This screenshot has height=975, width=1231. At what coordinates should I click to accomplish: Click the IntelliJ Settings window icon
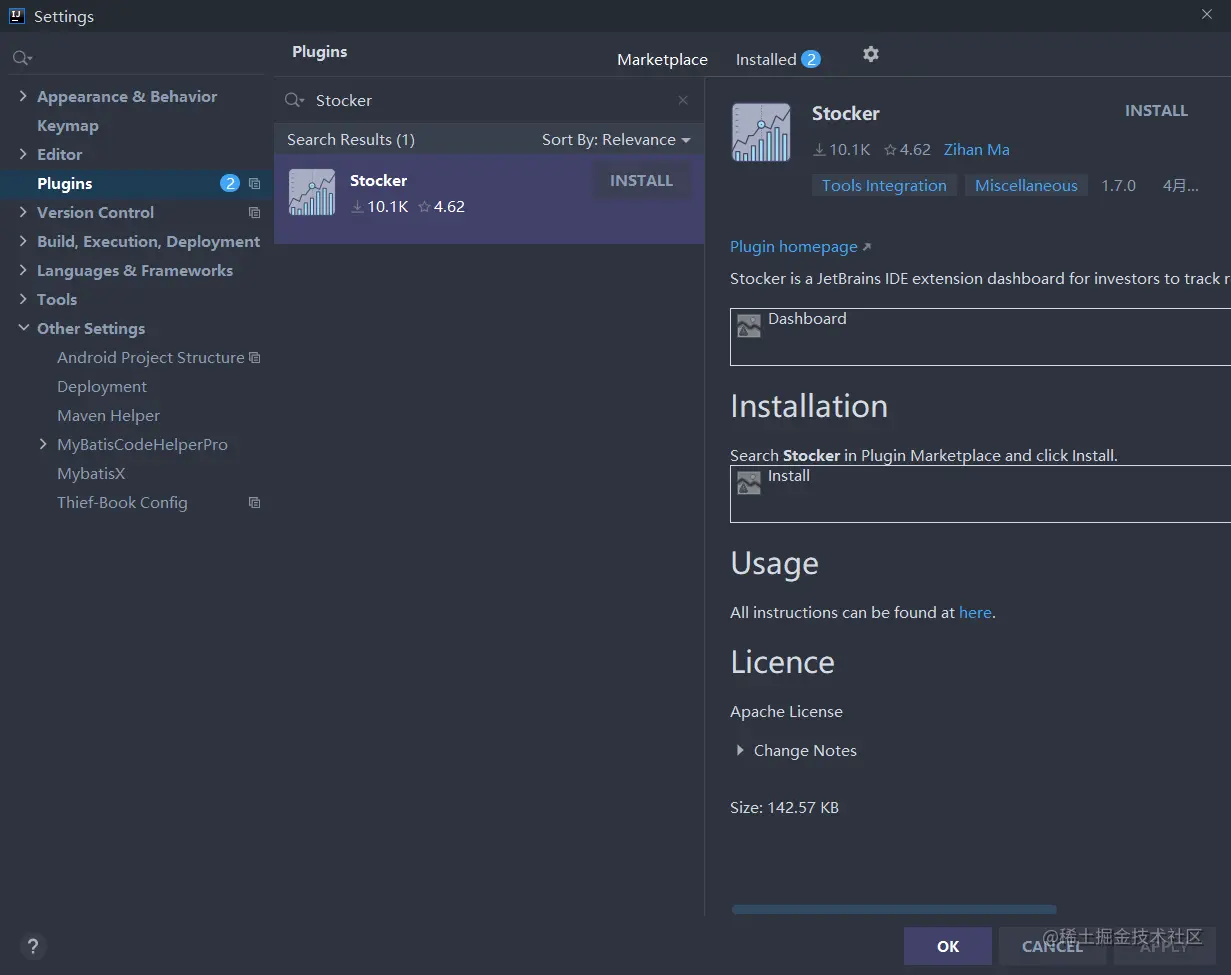(16, 15)
